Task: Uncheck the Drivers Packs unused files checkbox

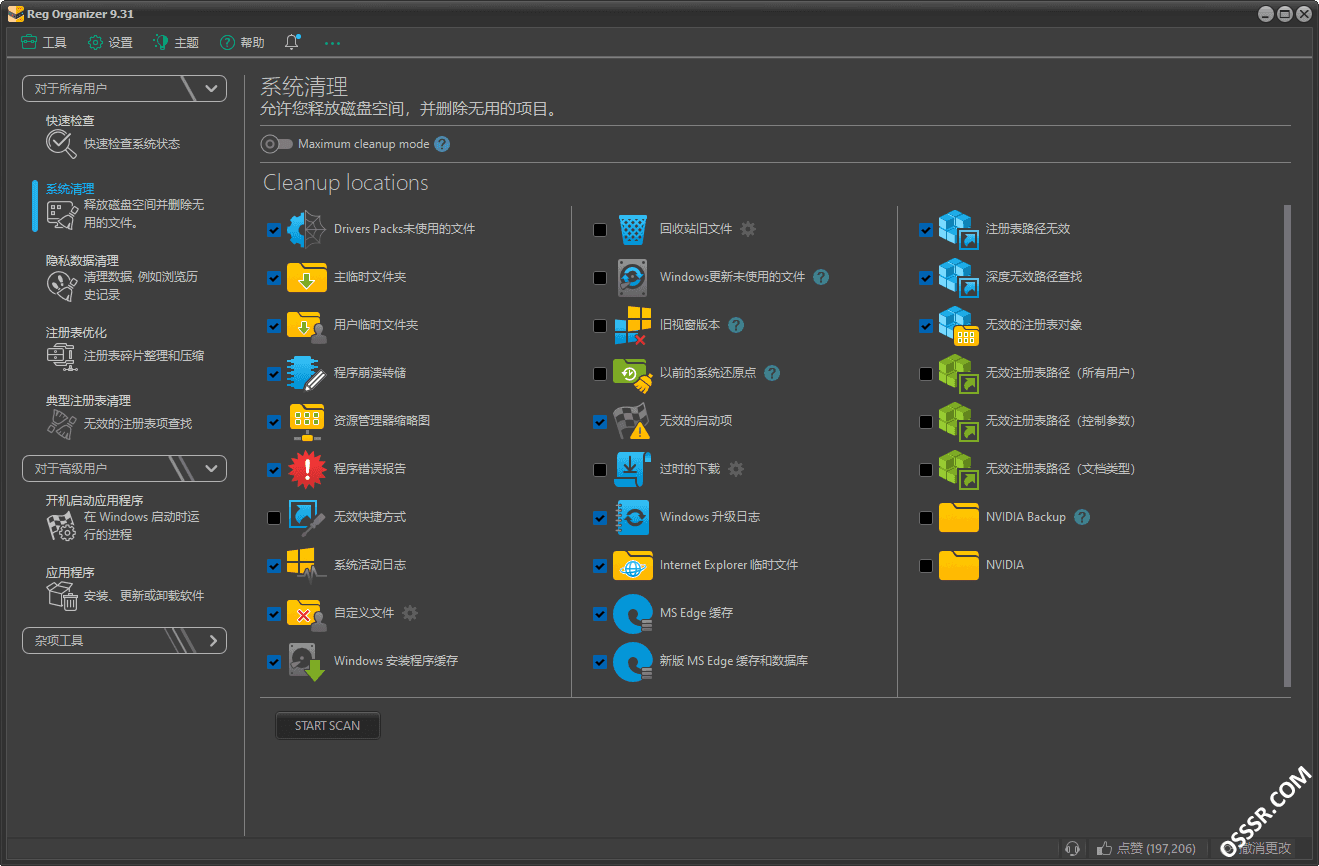Action: click(x=274, y=229)
